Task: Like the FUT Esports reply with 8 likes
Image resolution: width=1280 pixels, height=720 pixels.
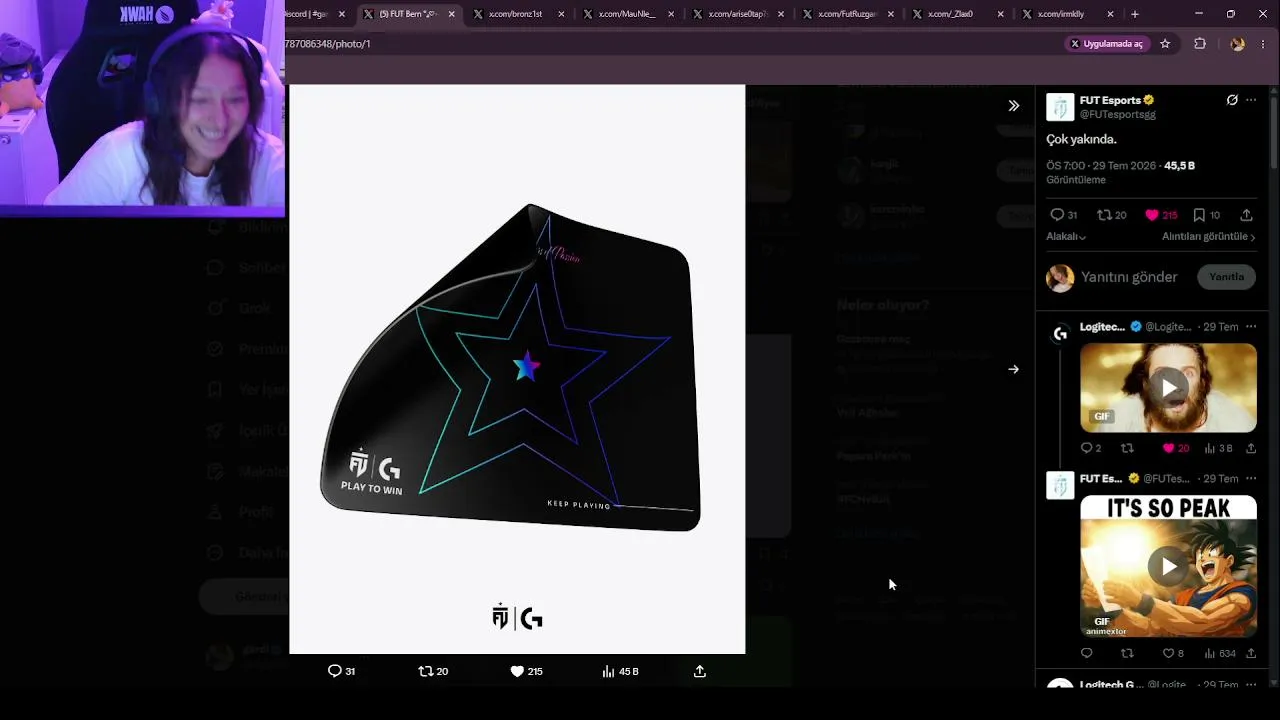Action: 1172,654
